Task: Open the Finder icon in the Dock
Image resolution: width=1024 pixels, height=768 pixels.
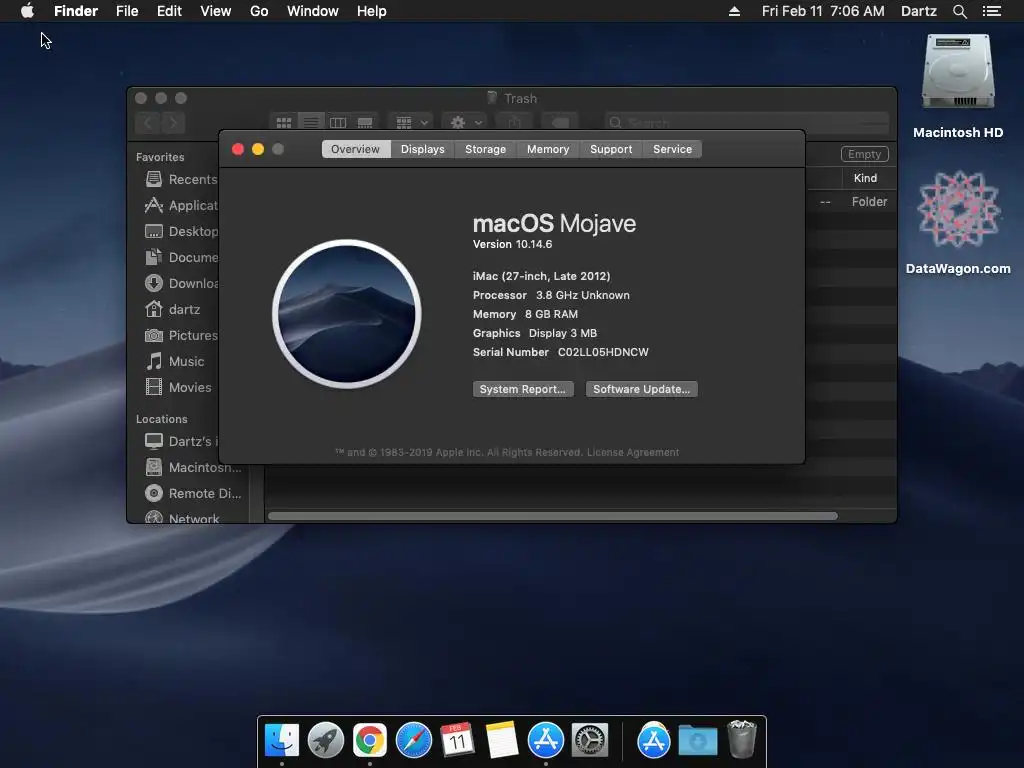Action: pos(281,740)
